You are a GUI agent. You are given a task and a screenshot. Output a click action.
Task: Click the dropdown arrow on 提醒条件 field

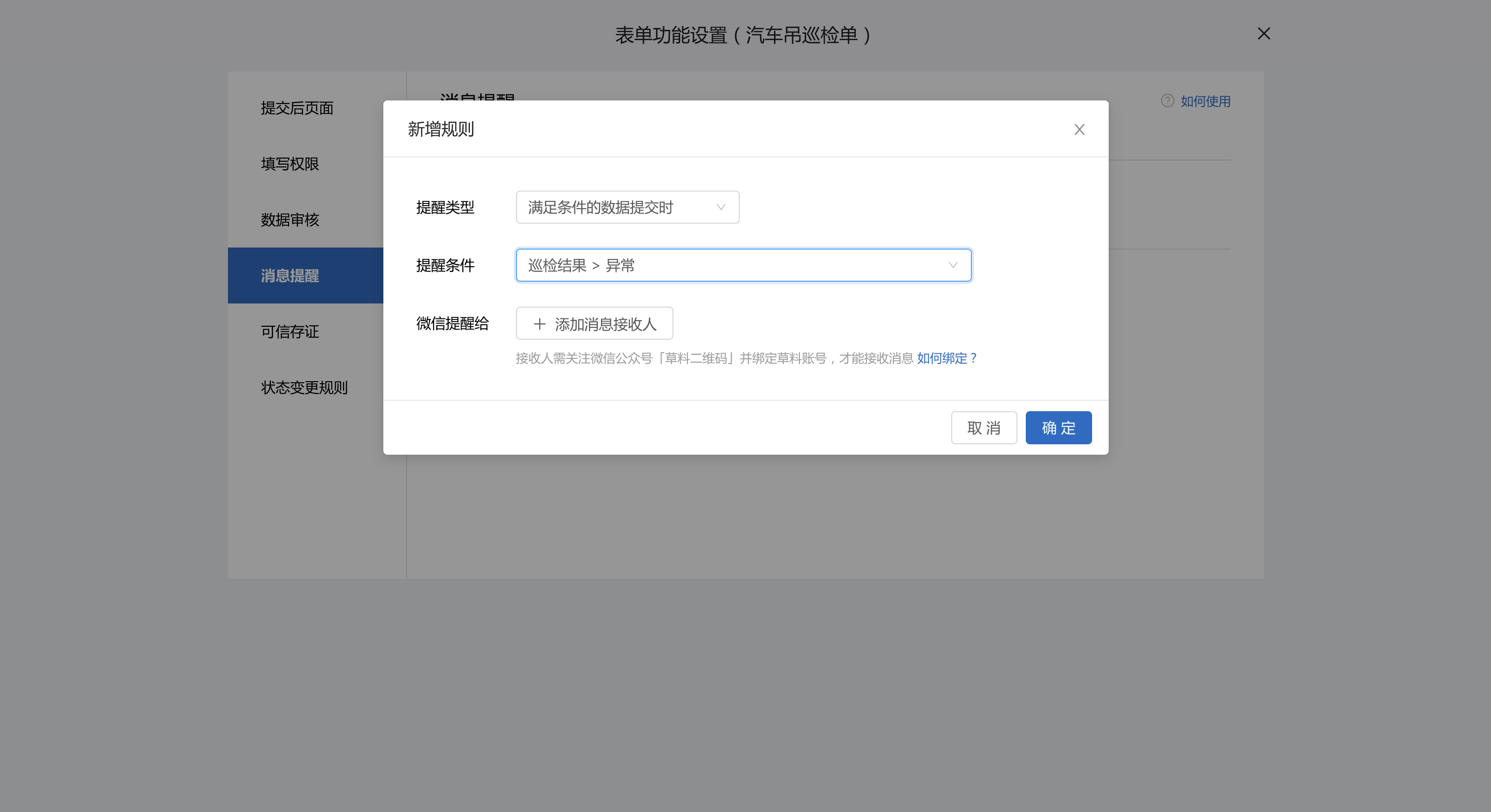(952, 265)
